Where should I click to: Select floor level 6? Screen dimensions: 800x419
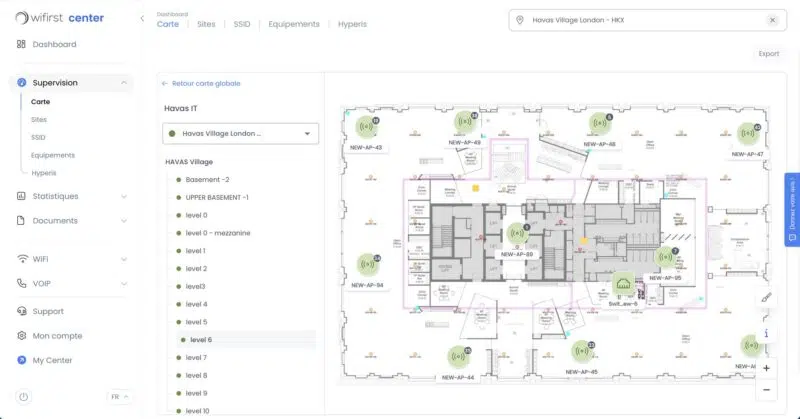[x=201, y=340]
